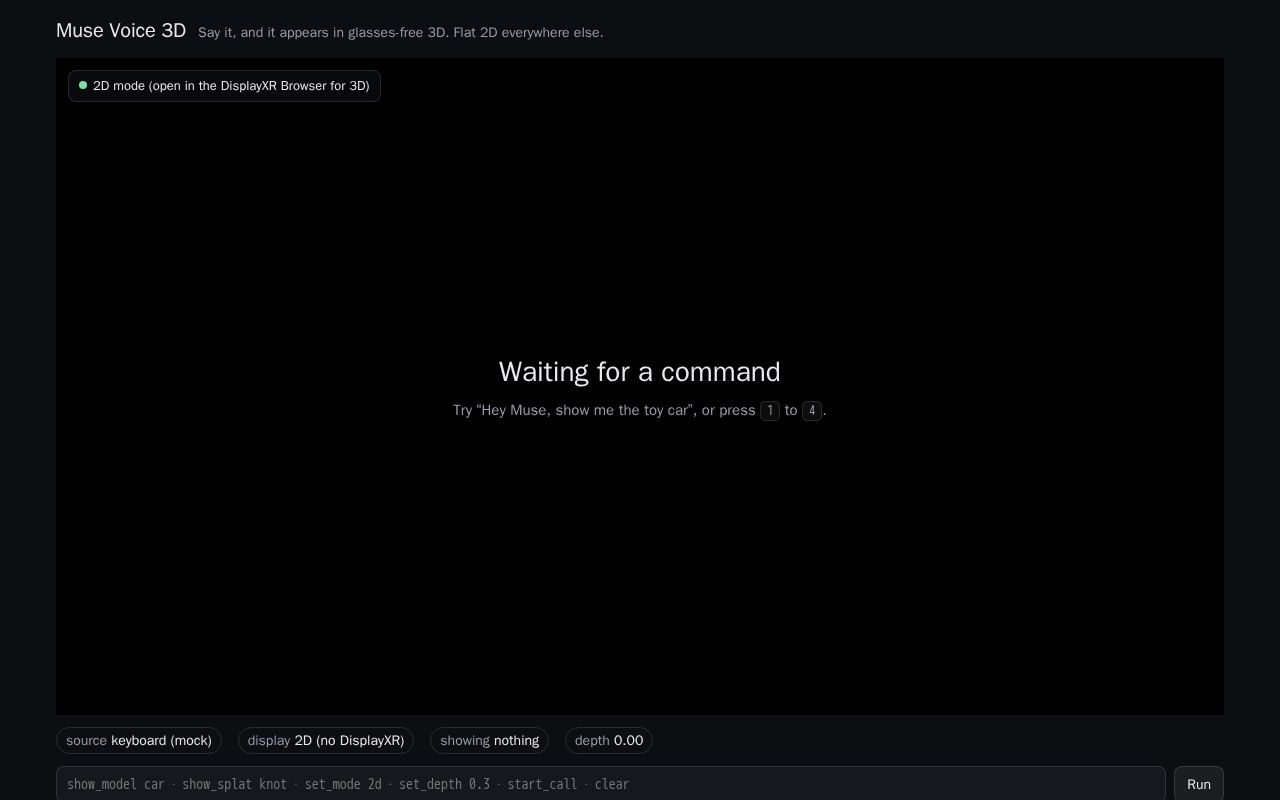Click the 'Muse Voice 3D' title

coord(121,31)
